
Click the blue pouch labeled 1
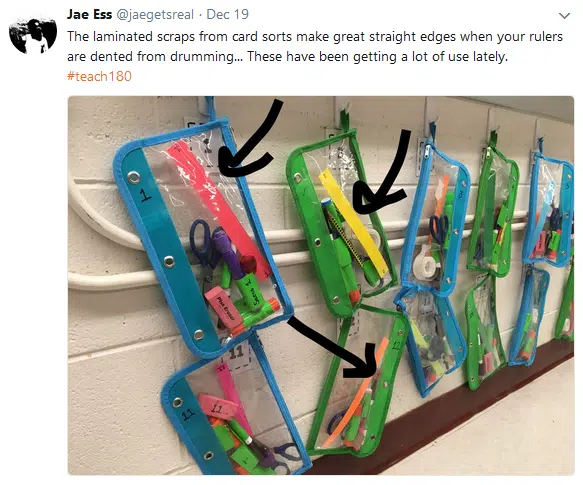pos(201,238)
